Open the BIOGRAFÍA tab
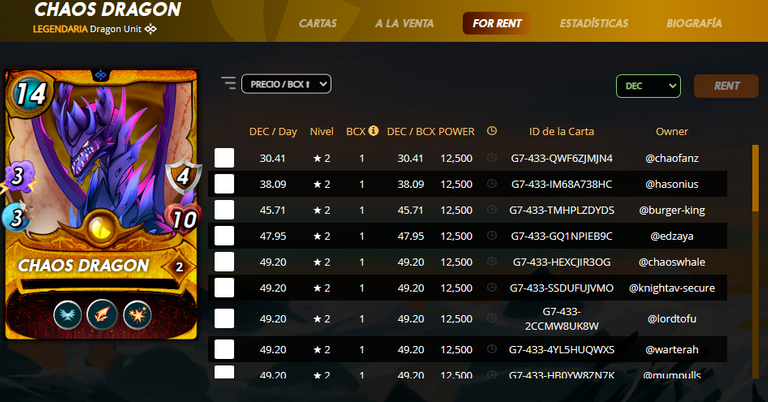This screenshot has width=768, height=402. point(694,23)
